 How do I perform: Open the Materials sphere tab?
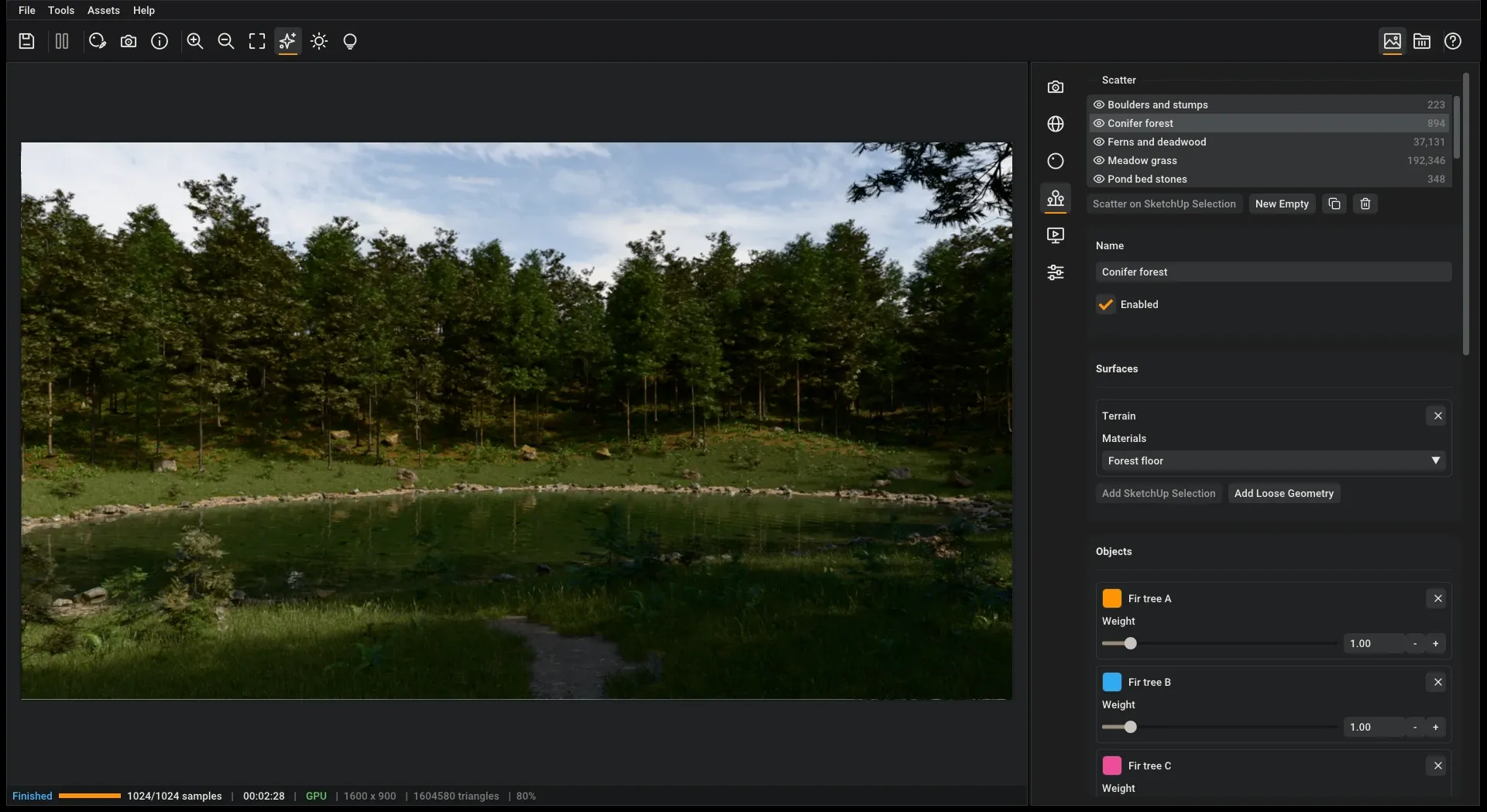pyautogui.click(x=1056, y=161)
